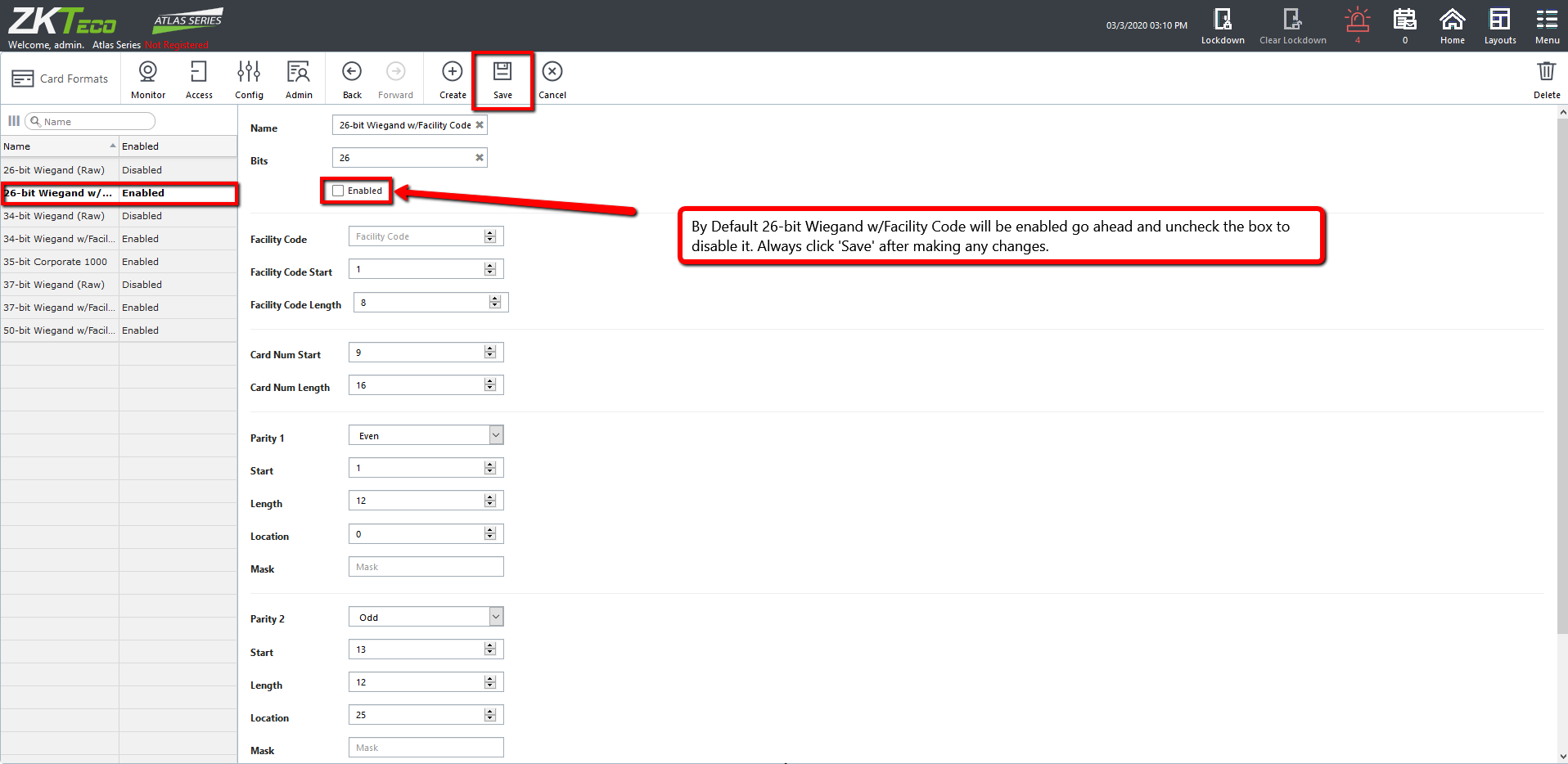Open the Access section

(x=199, y=79)
